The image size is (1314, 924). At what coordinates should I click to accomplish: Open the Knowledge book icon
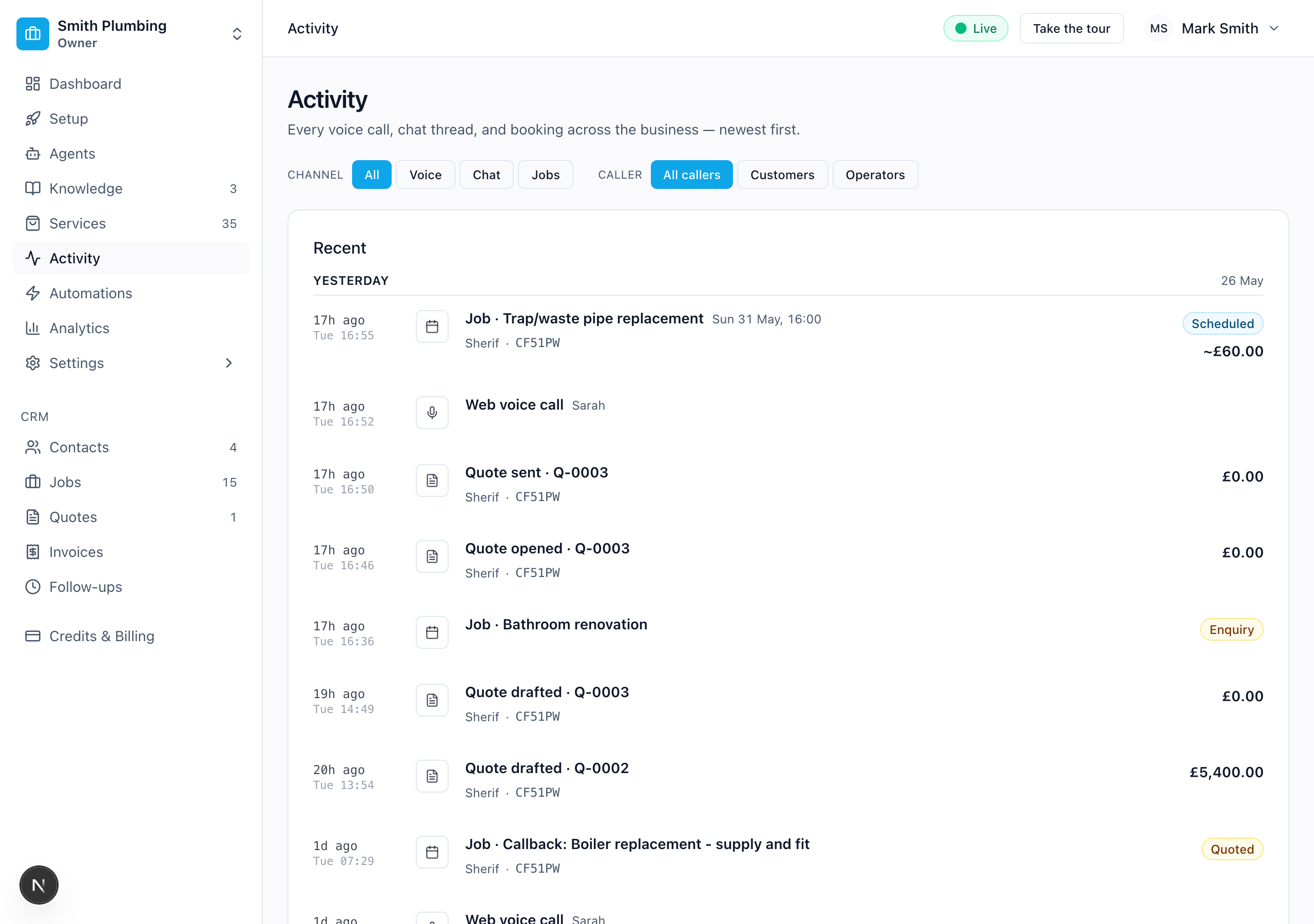pyautogui.click(x=33, y=188)
